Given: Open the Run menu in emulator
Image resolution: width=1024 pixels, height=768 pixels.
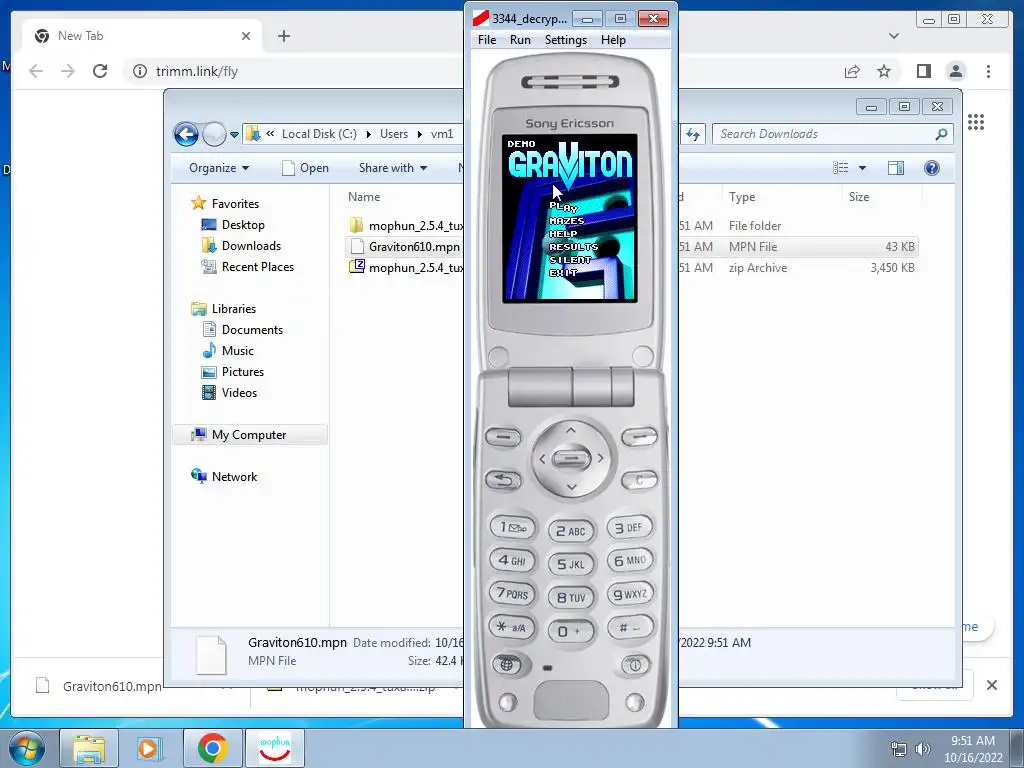Looking at the screenshot, I should pos(520,40).
